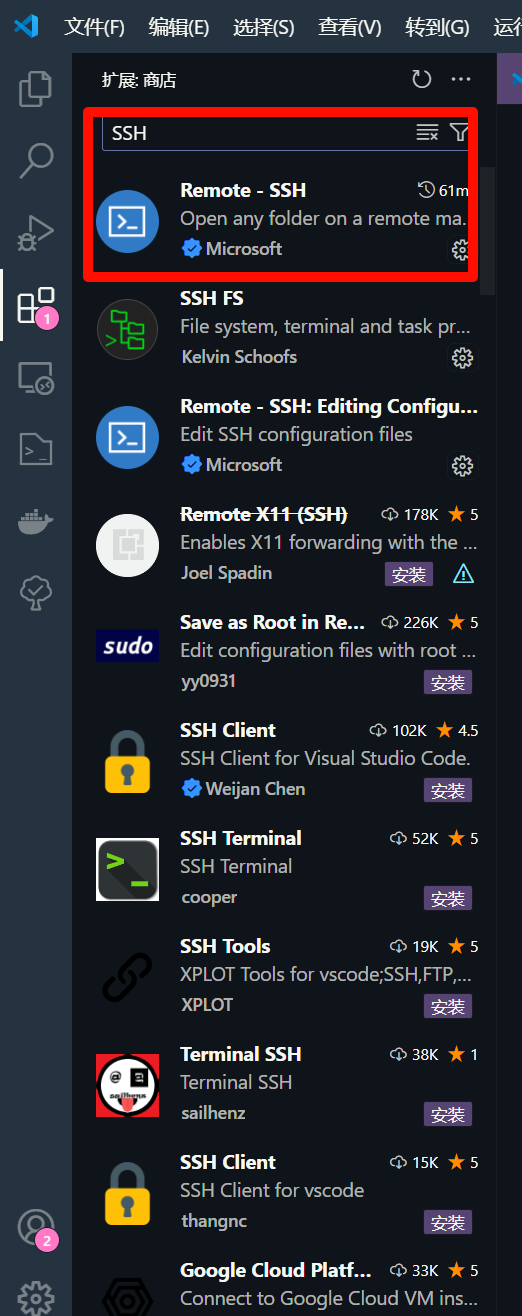Open the 文件(F) menu

[x=94, y=27]
